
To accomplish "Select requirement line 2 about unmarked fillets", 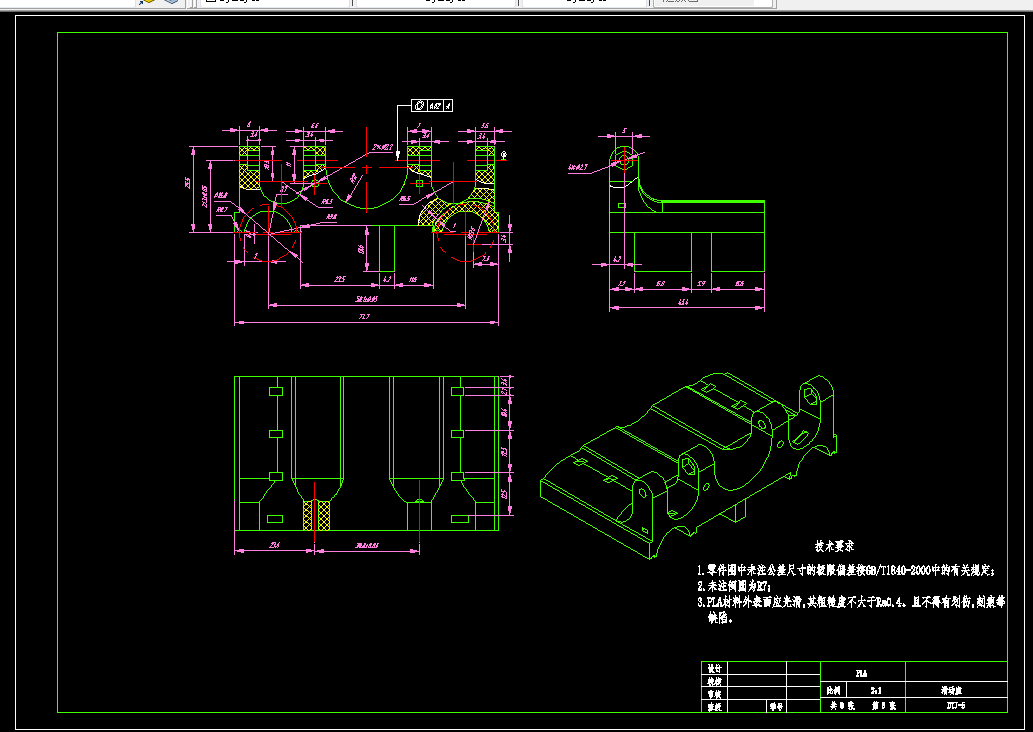I will click(x=734, y=586).
